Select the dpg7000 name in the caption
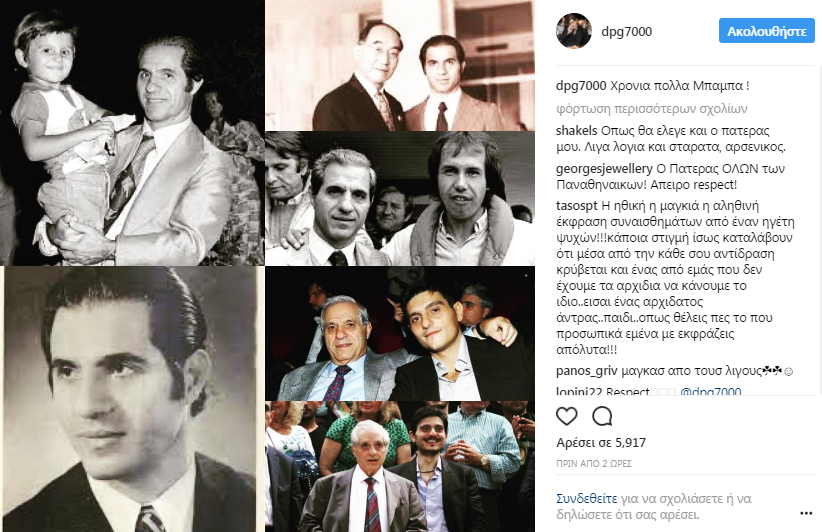Viewport: 822px width, 532px height. [581, 86]
